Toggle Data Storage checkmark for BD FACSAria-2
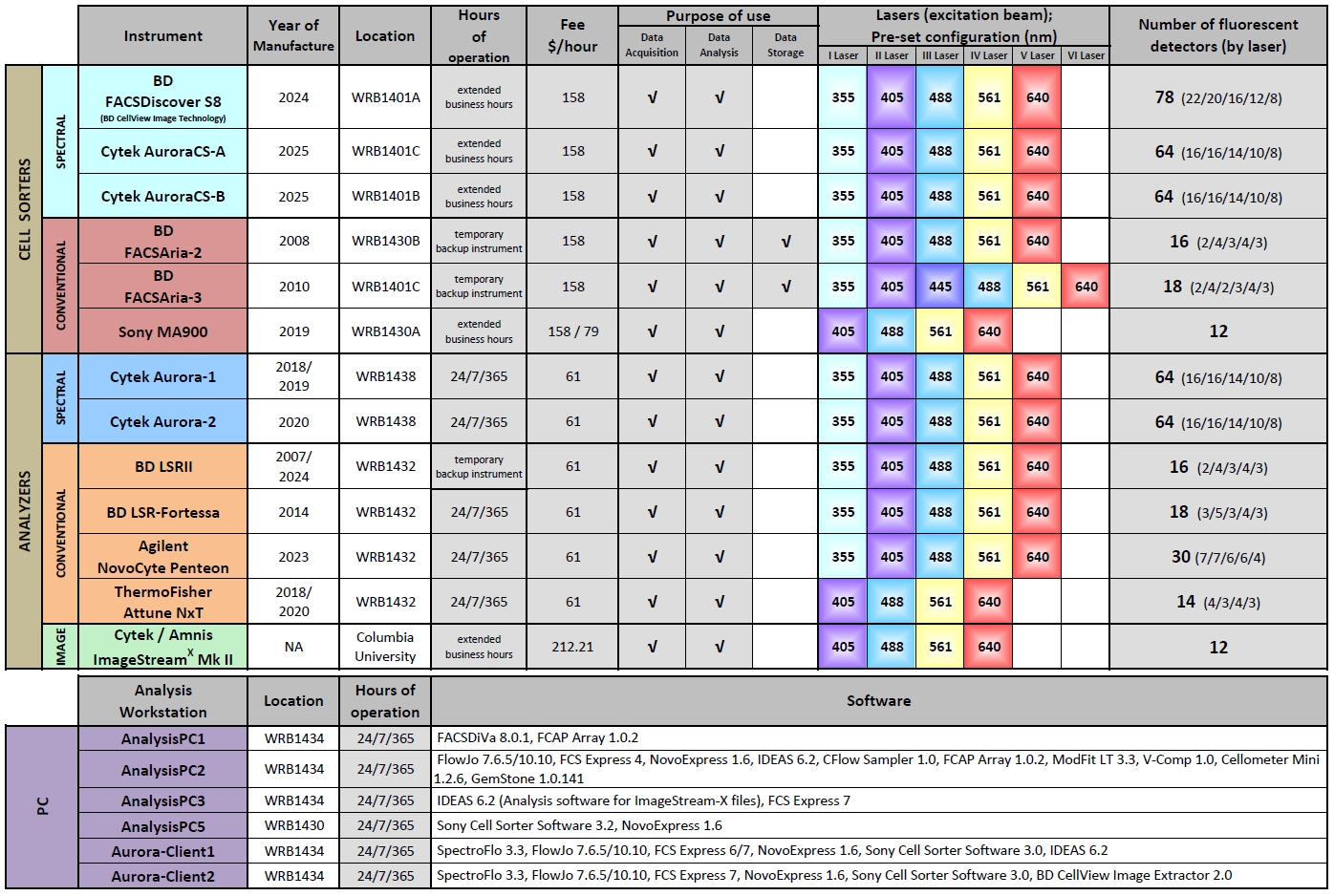Image resolution: width=1334 pixels, height=896 pixels. point(785,241)
